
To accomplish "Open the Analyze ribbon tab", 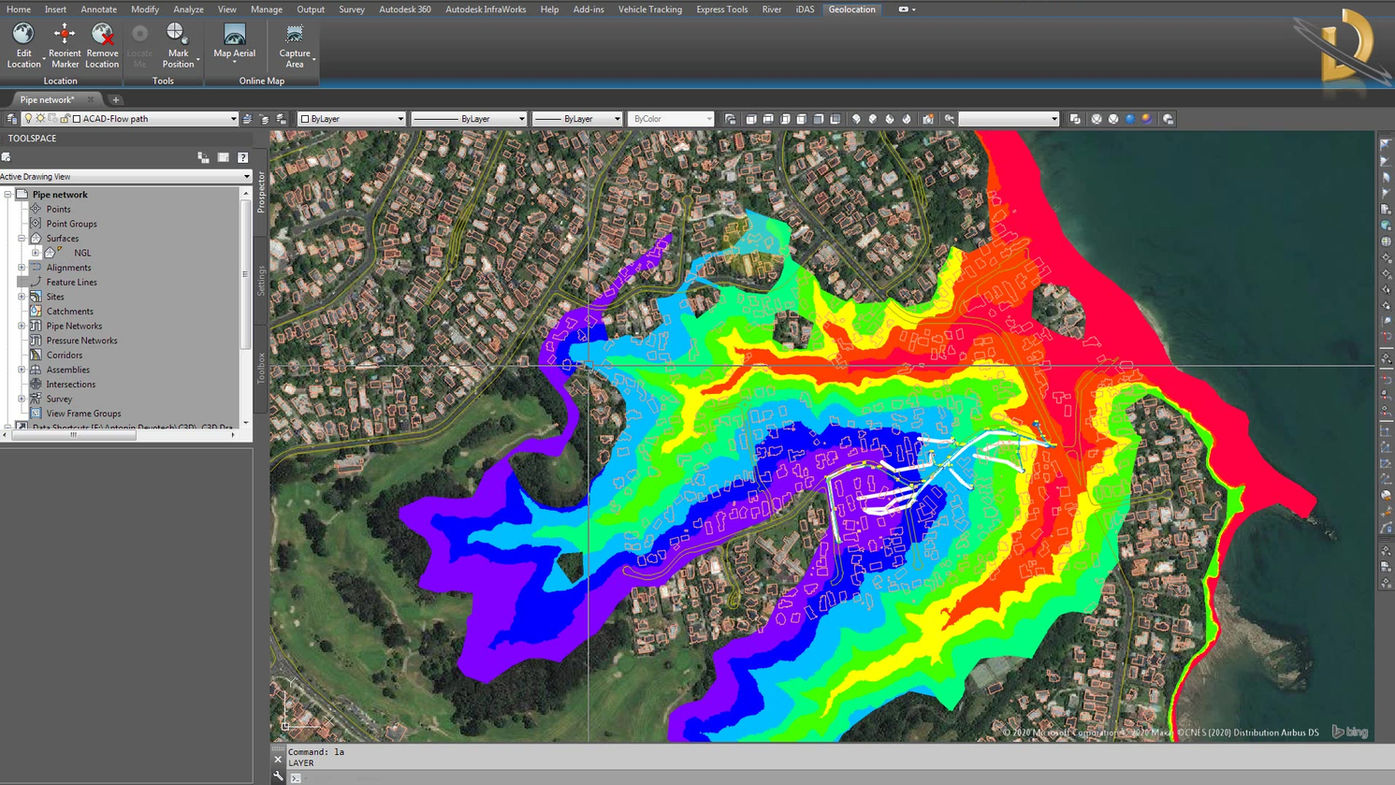I will point(188,9).
